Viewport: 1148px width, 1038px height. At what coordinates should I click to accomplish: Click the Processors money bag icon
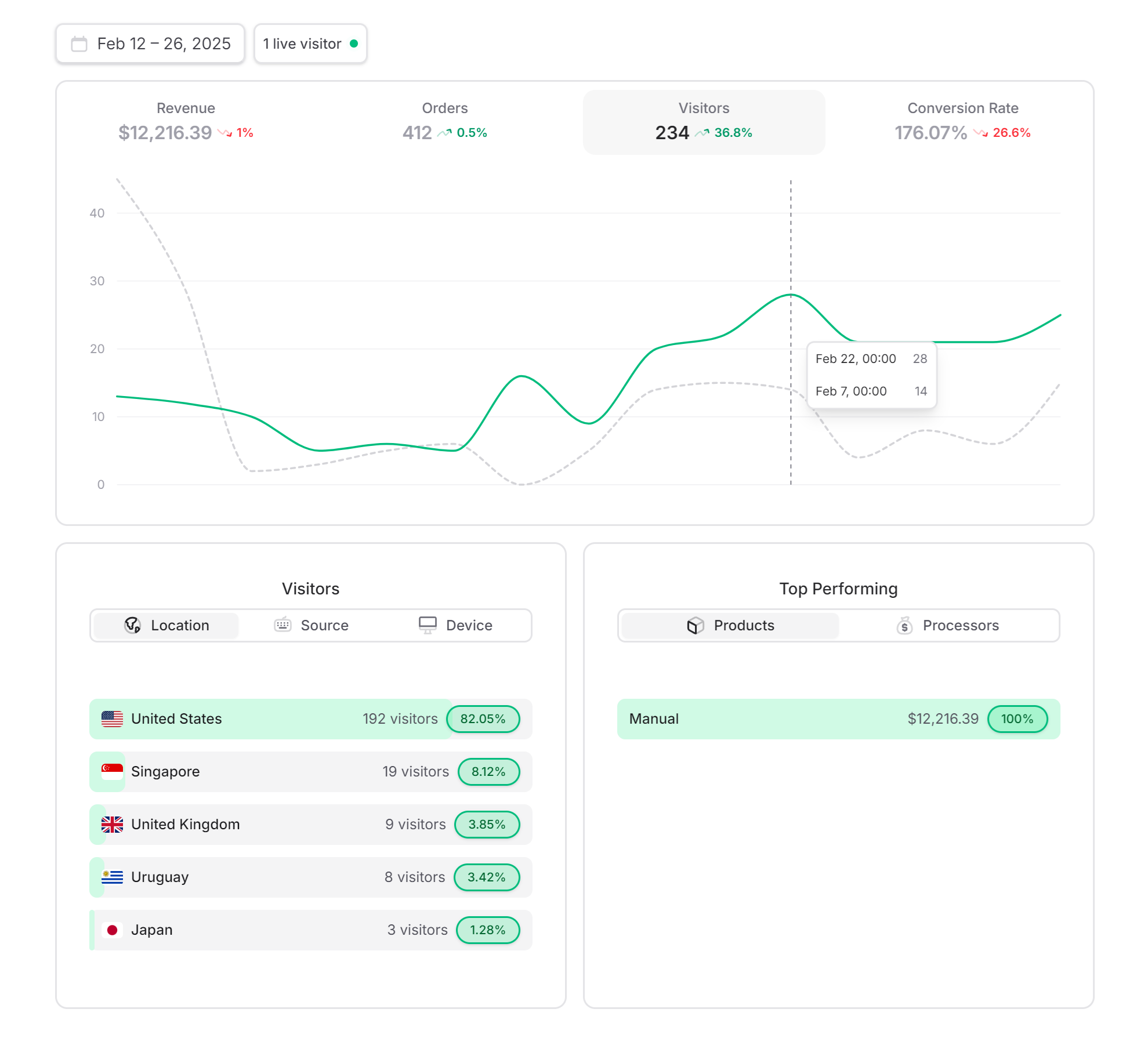[904, 625]
